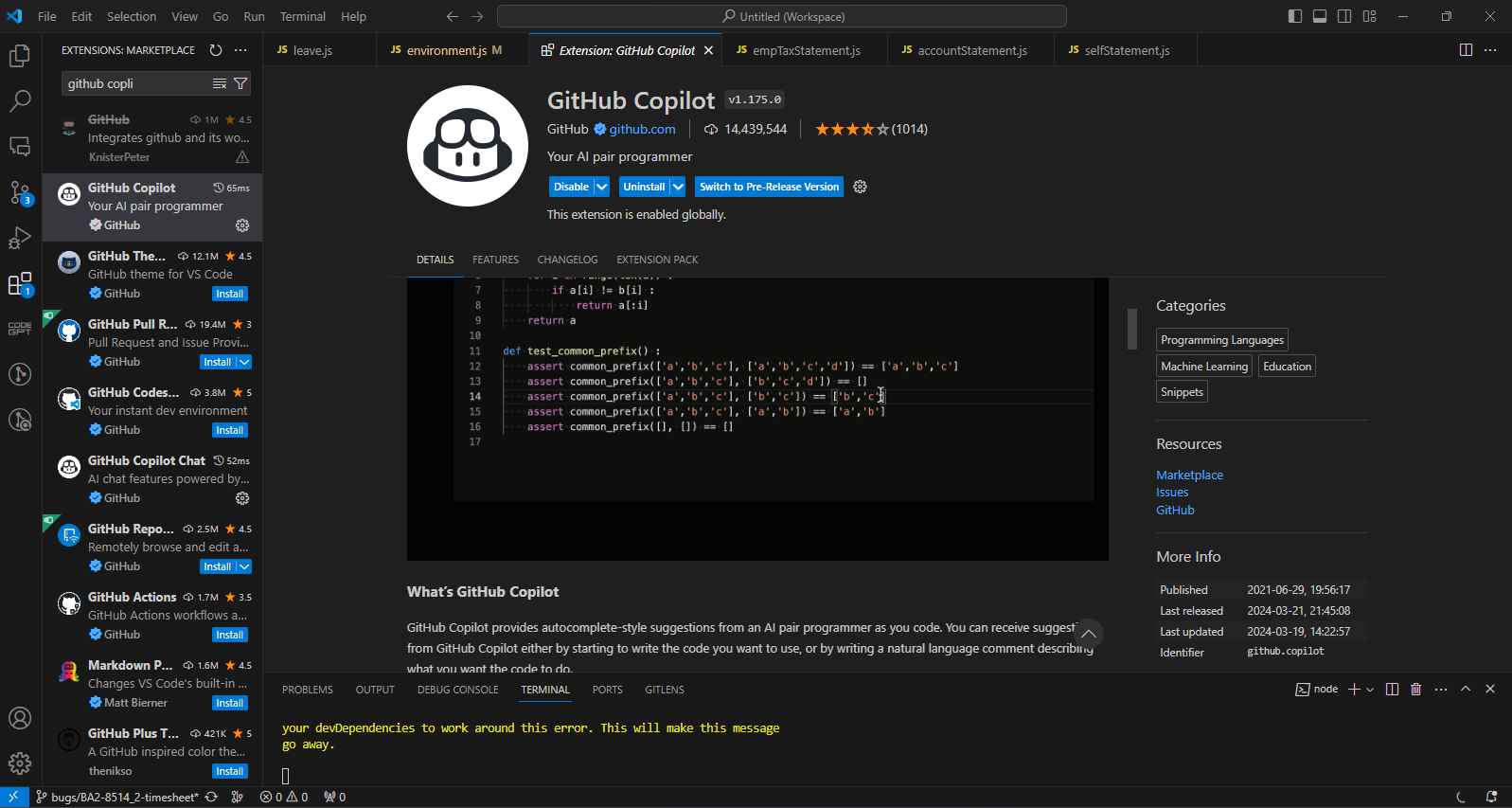Refresh the extensions marketplace list

(216, 50)
